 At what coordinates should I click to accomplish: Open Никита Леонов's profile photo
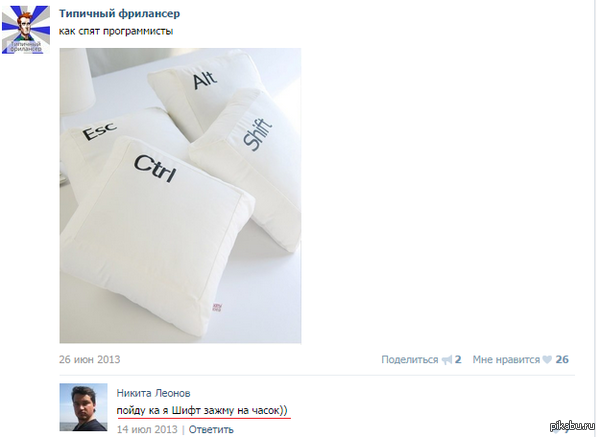[83, 407]
